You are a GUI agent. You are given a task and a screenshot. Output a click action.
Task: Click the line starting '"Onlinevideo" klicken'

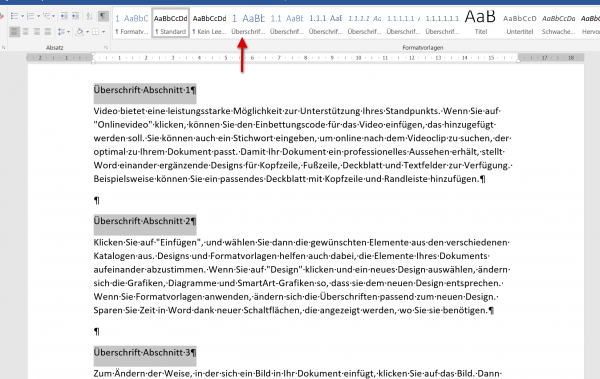tap(295, 125)
